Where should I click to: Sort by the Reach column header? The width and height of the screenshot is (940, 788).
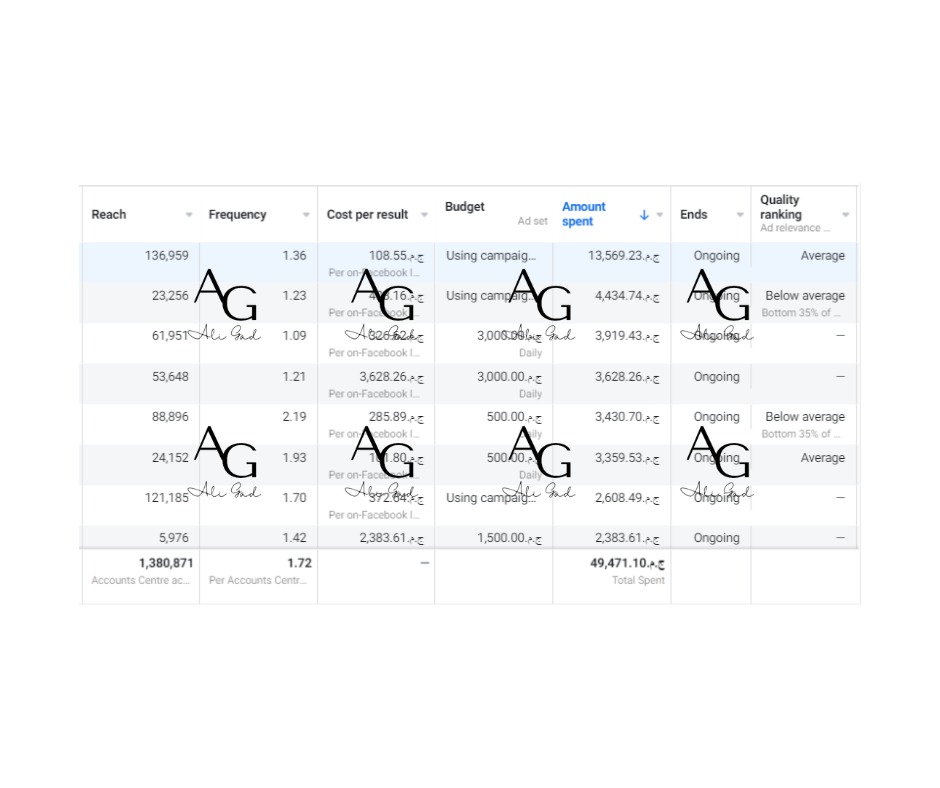(x=109, y=215)
